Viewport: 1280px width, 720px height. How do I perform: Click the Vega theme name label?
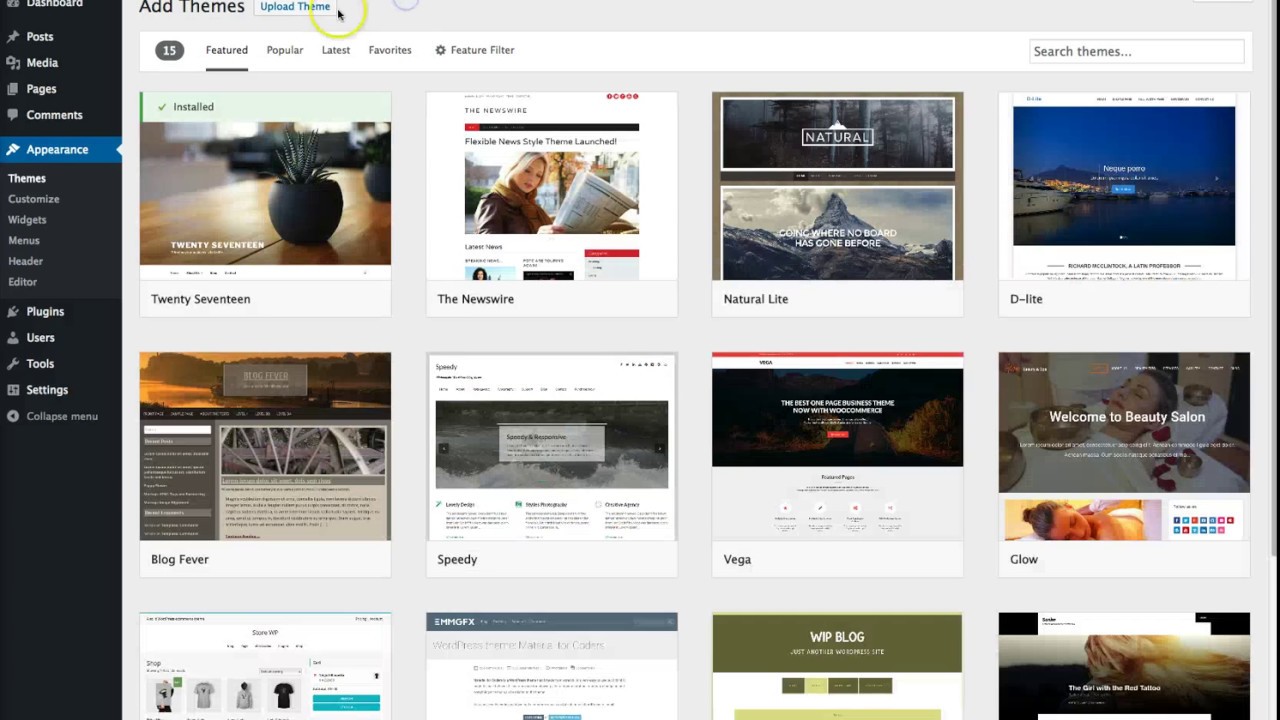tap(737, 559)
